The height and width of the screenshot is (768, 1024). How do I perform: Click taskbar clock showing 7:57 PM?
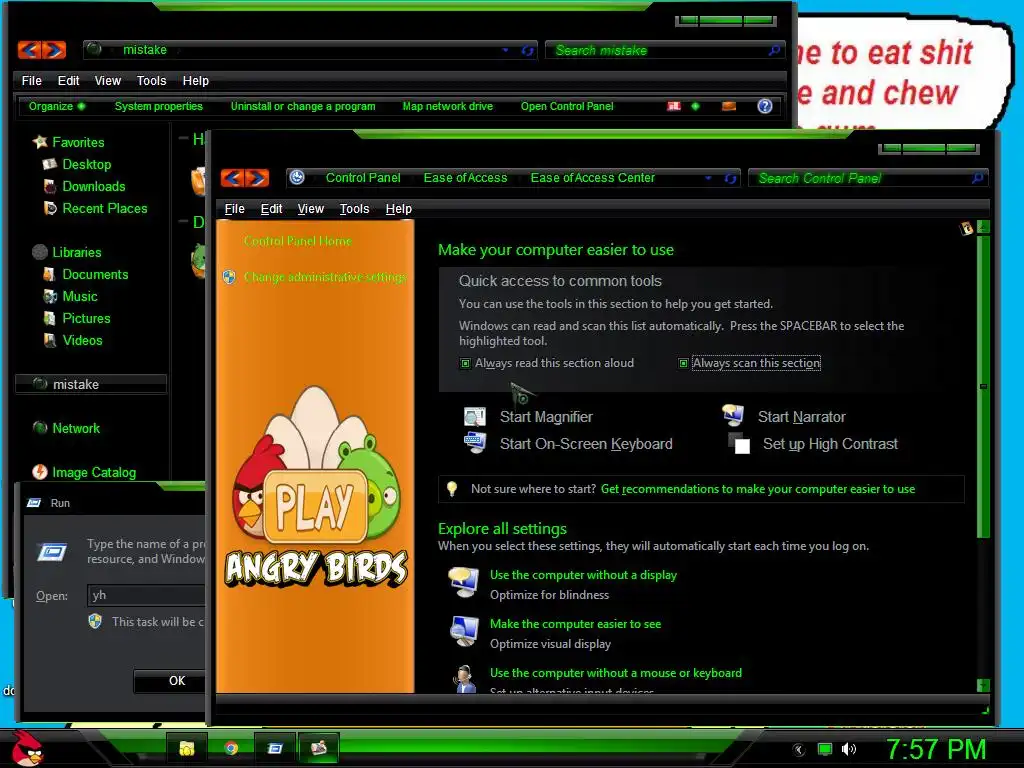[x=935, y=749]
